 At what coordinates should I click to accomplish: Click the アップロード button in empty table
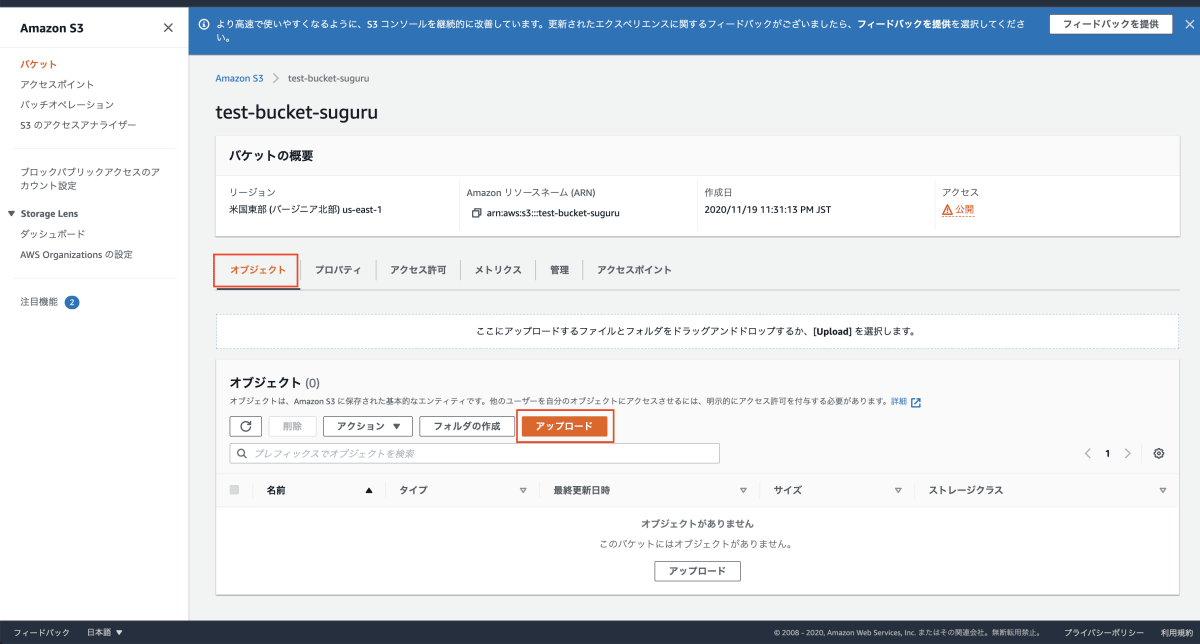(x=697, y=571)
